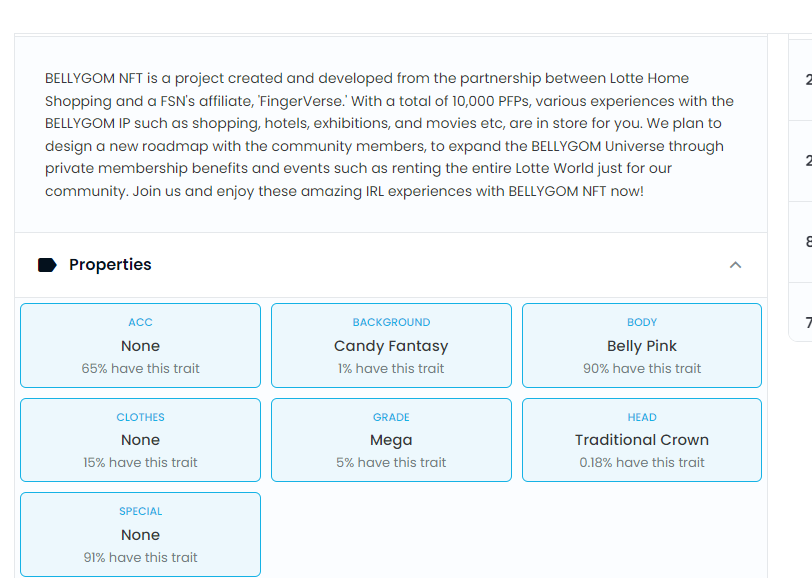The width and height of the screenshot is (812, 578).
Task: Click the BELLYGOM NFT description paragraph
Action: coord(389,135)
